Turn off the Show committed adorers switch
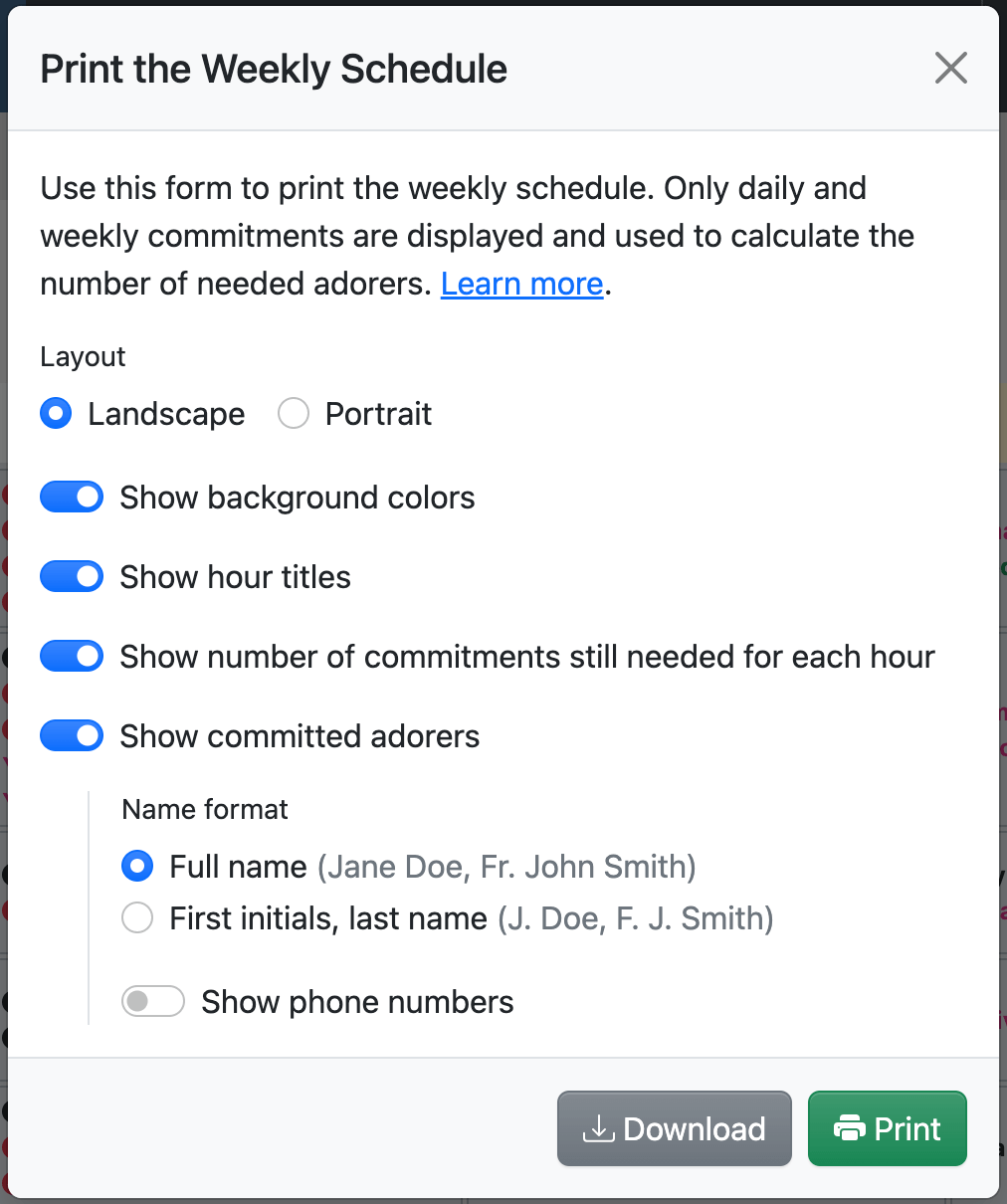Screen dimensions: 1007x1204 pos(72,735)
